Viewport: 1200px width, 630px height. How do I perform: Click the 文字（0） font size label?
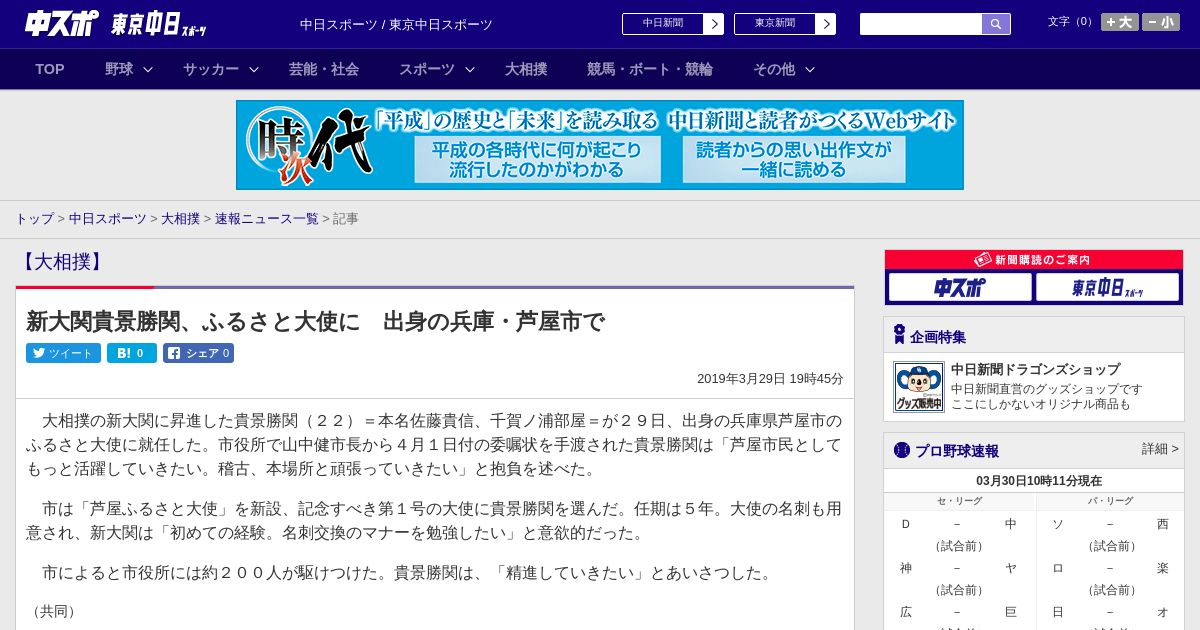click(x=1072, y=22)
